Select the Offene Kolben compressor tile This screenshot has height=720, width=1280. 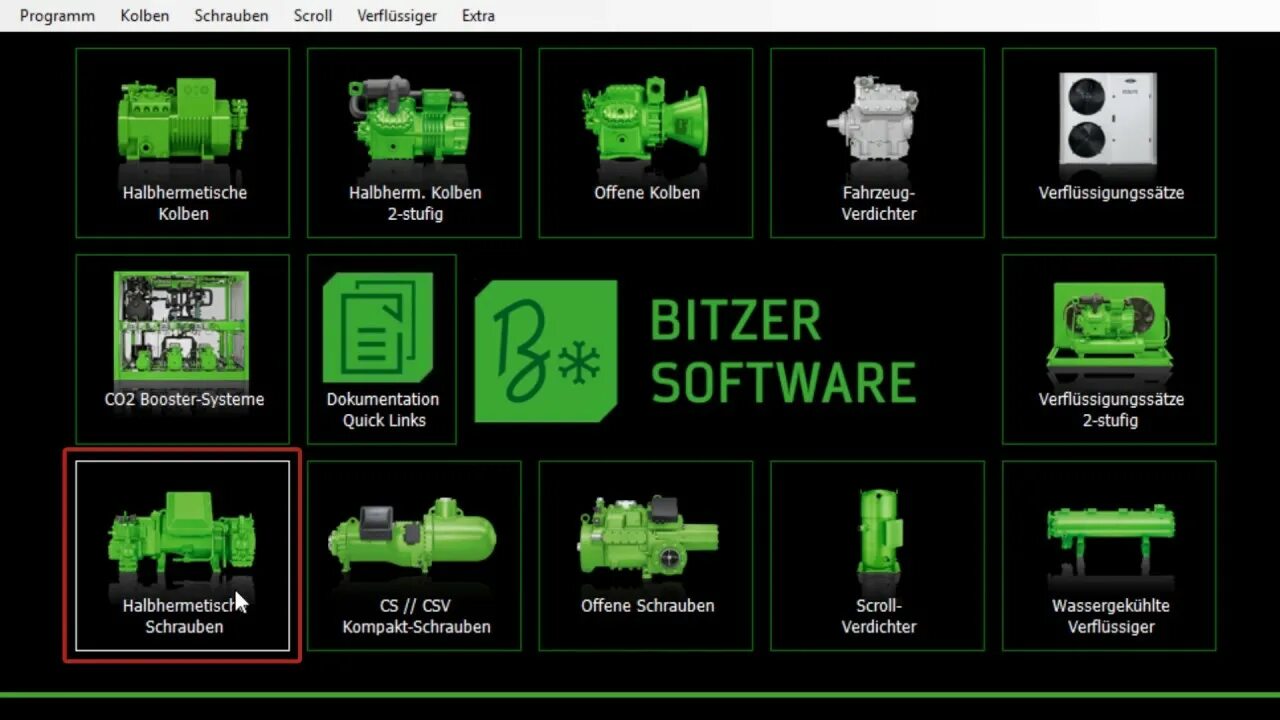point(646,143)
